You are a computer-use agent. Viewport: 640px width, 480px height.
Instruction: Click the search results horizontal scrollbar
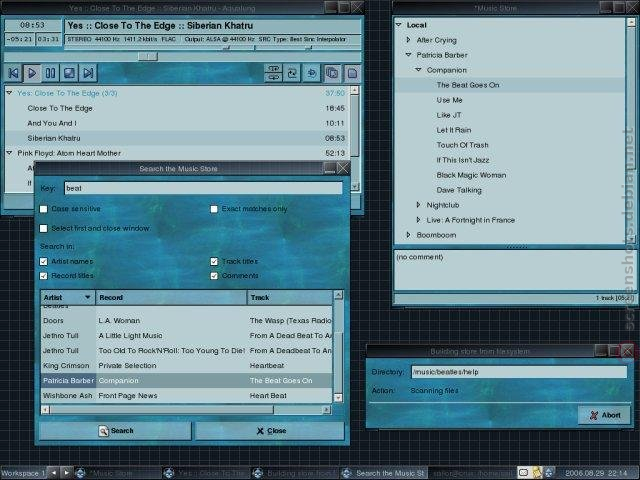point(186,409)
